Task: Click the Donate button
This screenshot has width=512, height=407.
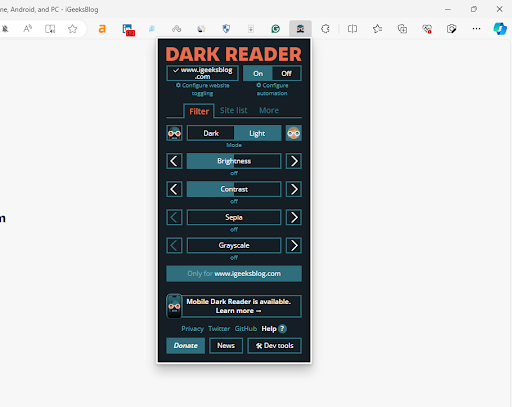Action: (x=186, y=346)
